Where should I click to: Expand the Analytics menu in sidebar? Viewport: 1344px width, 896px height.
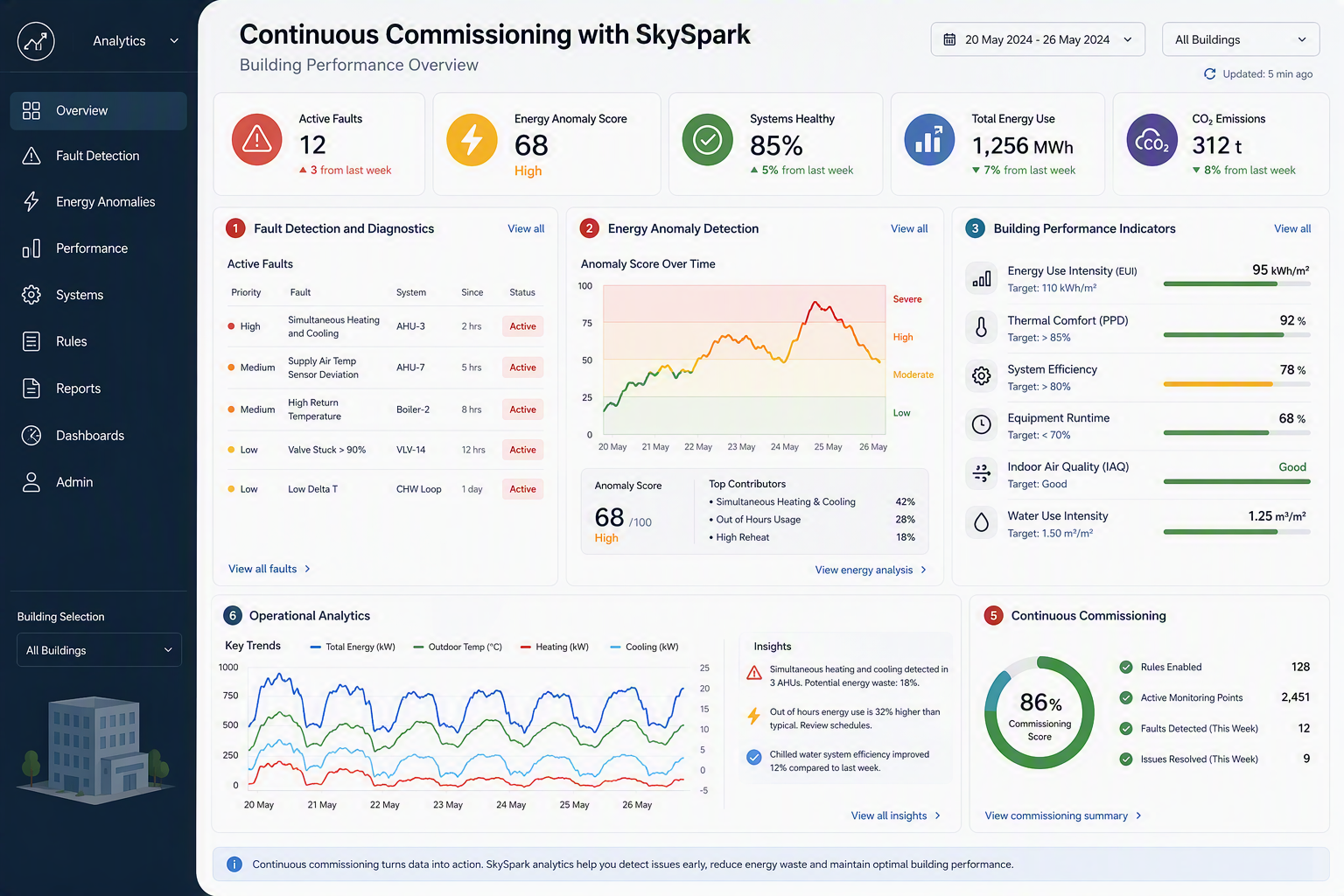tap(136, 41)
